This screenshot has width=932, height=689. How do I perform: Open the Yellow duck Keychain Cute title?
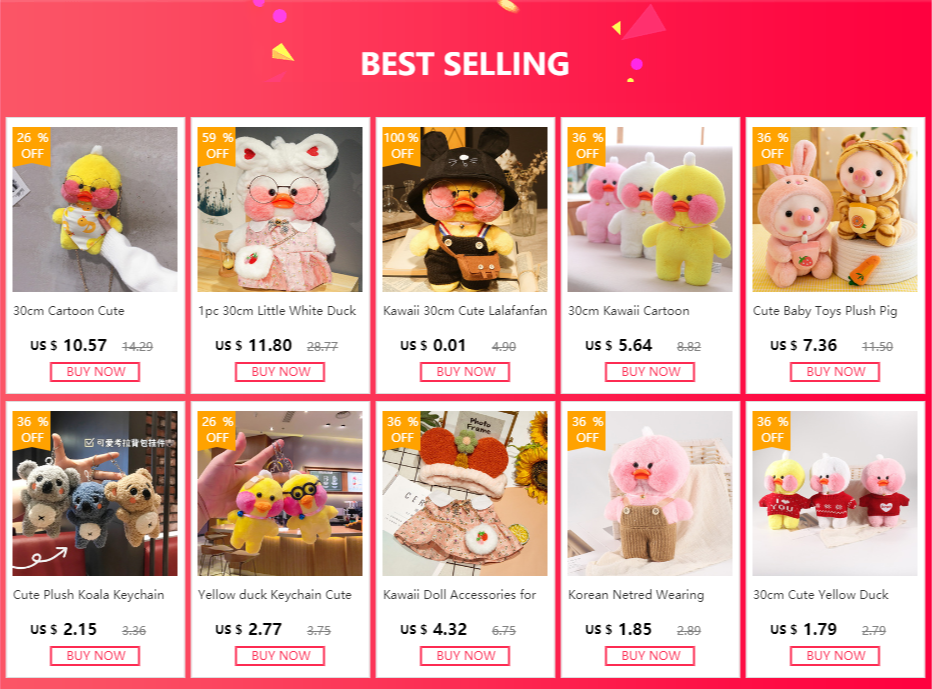point(275,595)
